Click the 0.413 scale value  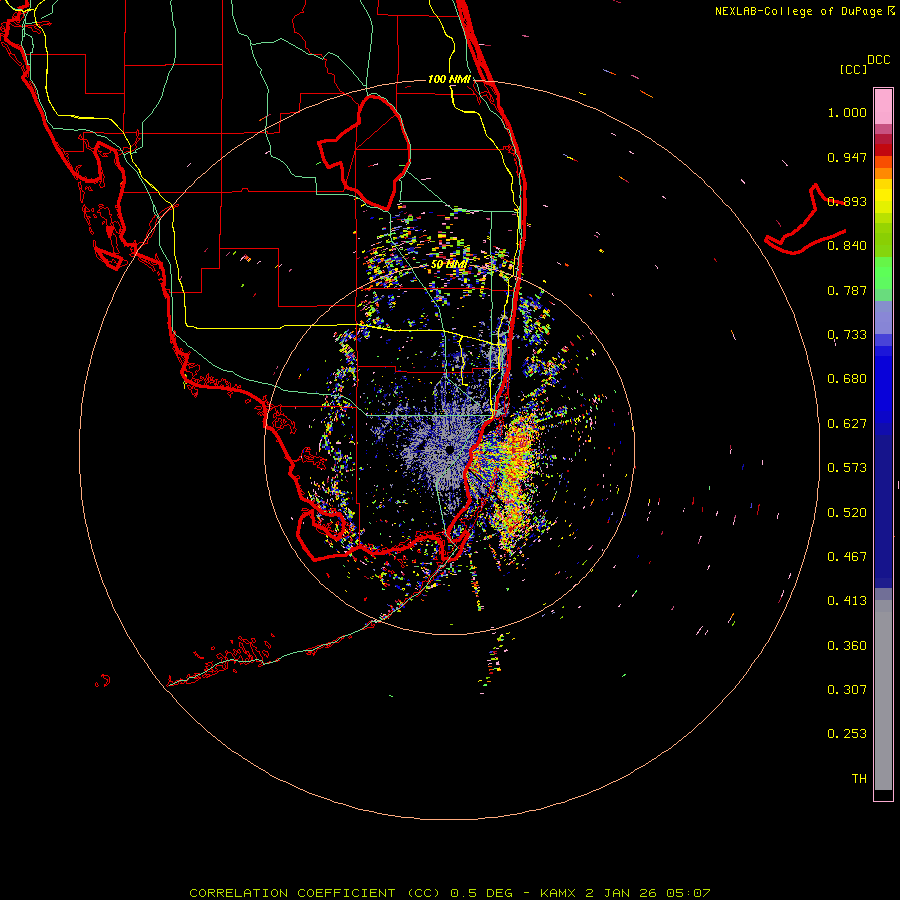click(847, 601)
